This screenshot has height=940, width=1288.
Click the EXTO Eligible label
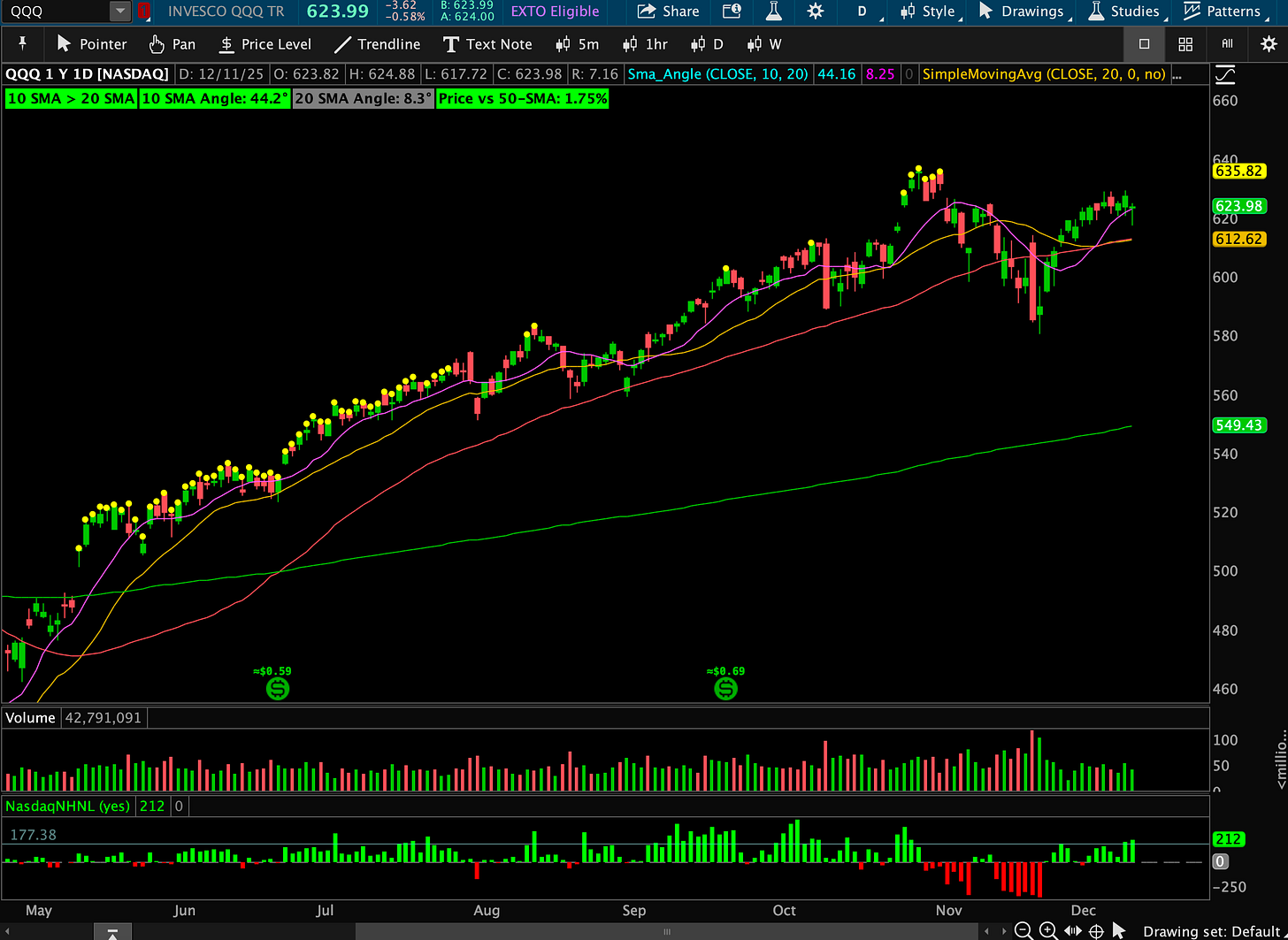click(555, 11)
